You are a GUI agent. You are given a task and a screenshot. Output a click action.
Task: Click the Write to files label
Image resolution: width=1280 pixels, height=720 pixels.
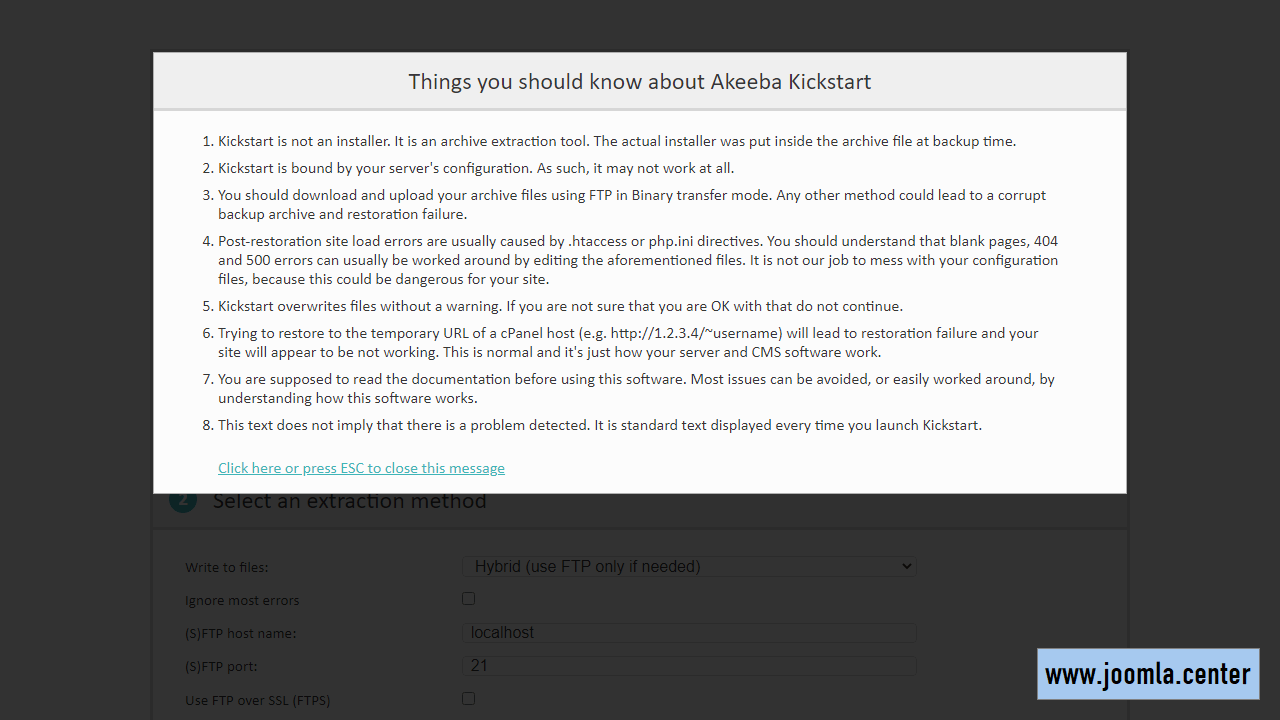pos(227,567)
